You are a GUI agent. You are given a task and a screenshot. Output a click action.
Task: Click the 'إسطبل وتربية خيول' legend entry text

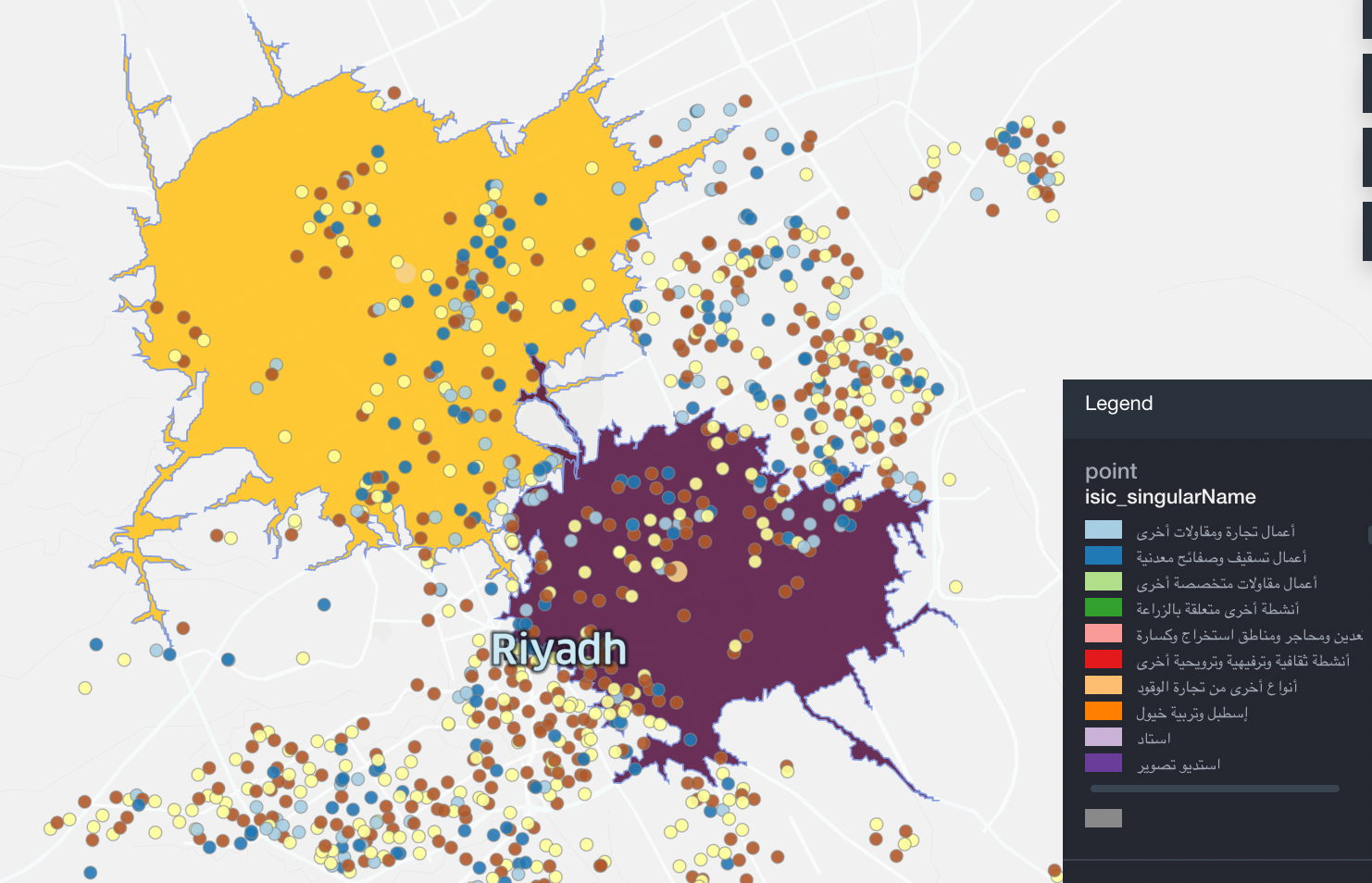[x=1191, y=713]
